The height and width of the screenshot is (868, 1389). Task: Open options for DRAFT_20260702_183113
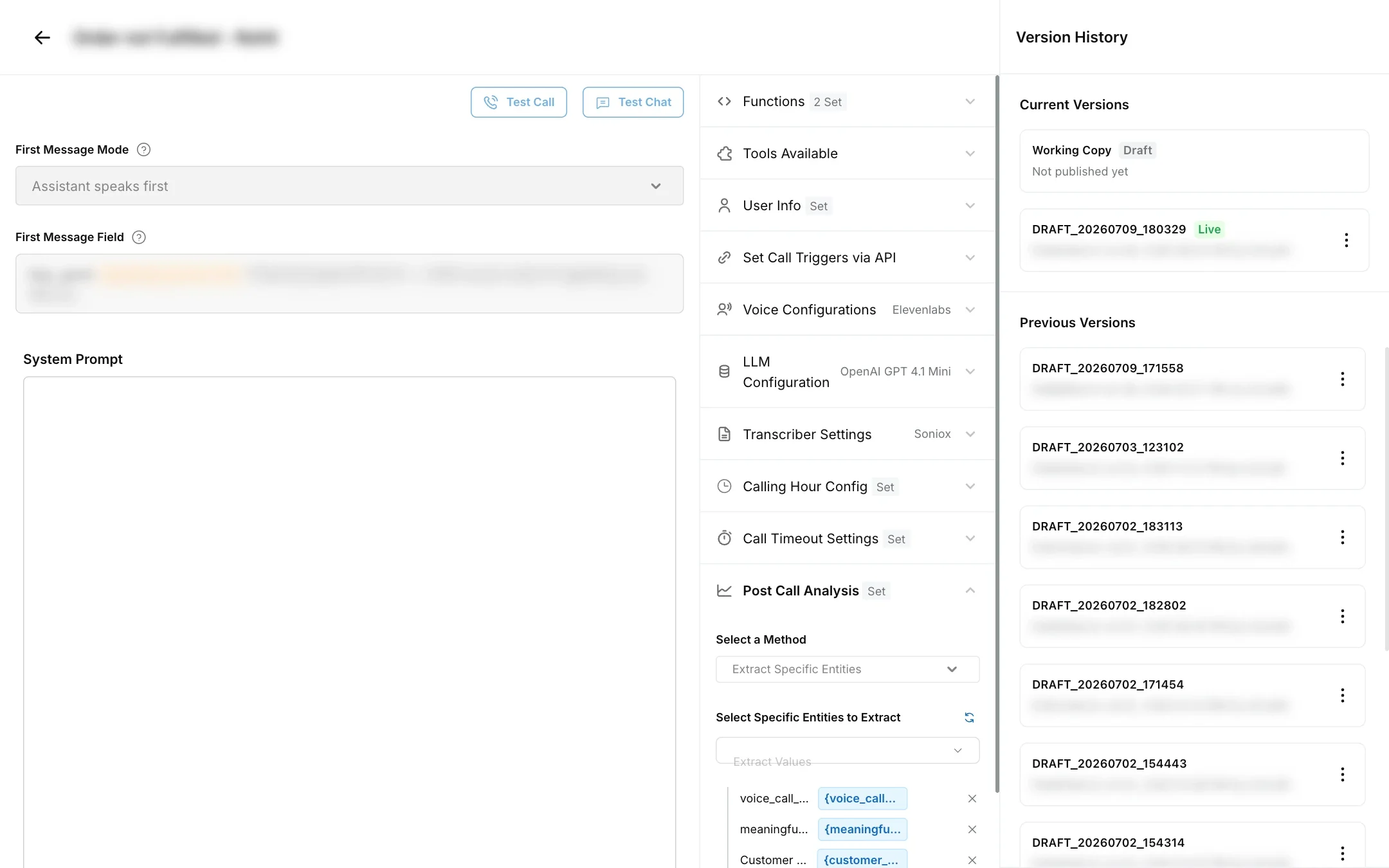(1342, 538)
